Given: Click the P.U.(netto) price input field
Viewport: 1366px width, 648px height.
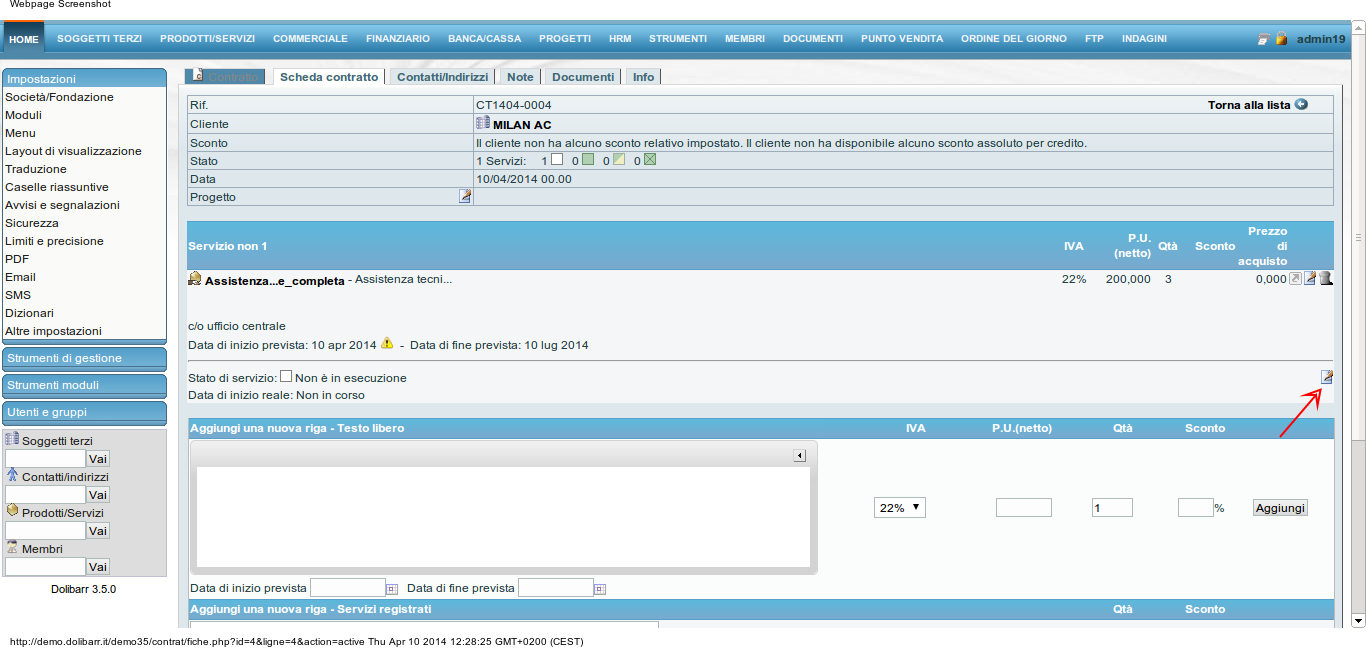Looking at the screenshot, I should click(1023, 508).
